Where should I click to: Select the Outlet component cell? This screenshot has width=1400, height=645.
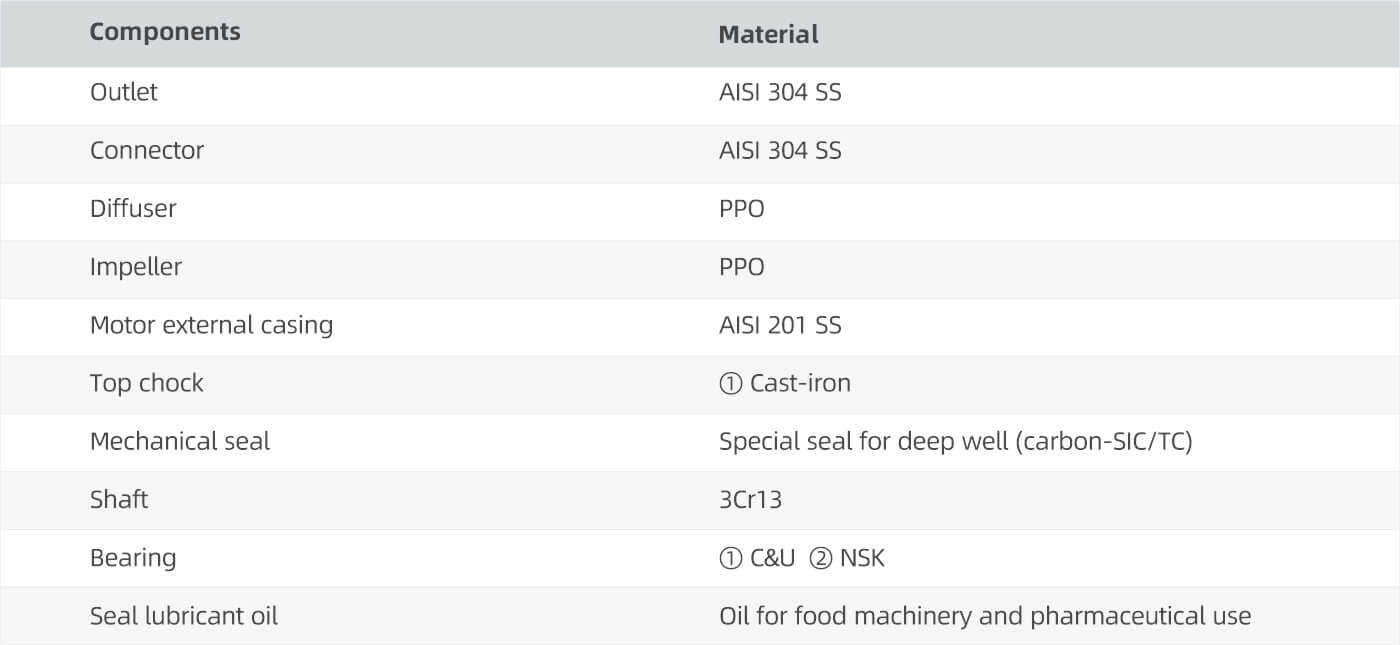click(x=124, y=92)
